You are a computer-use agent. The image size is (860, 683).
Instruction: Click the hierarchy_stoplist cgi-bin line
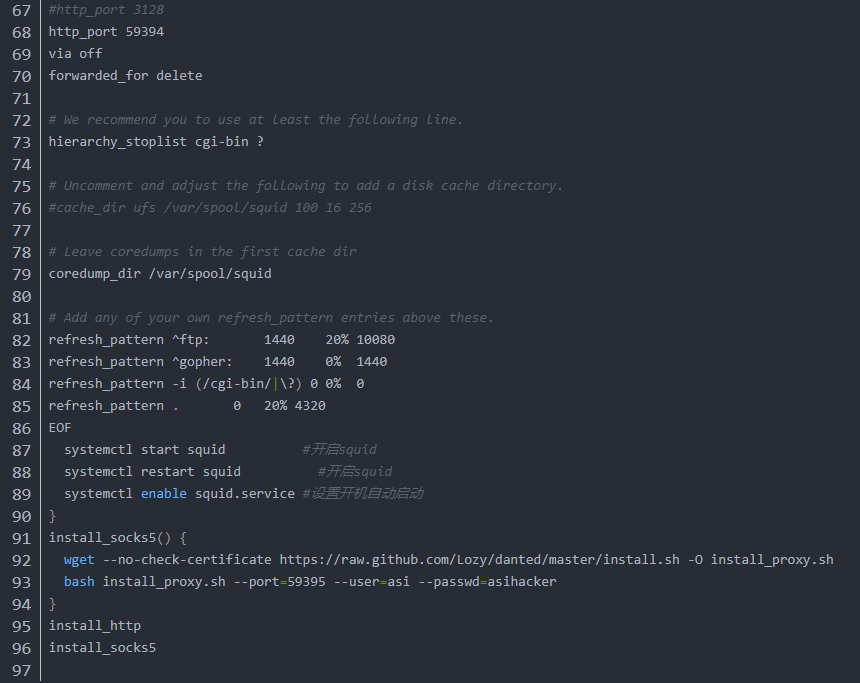pyautogui.click(x=156, y=142)
